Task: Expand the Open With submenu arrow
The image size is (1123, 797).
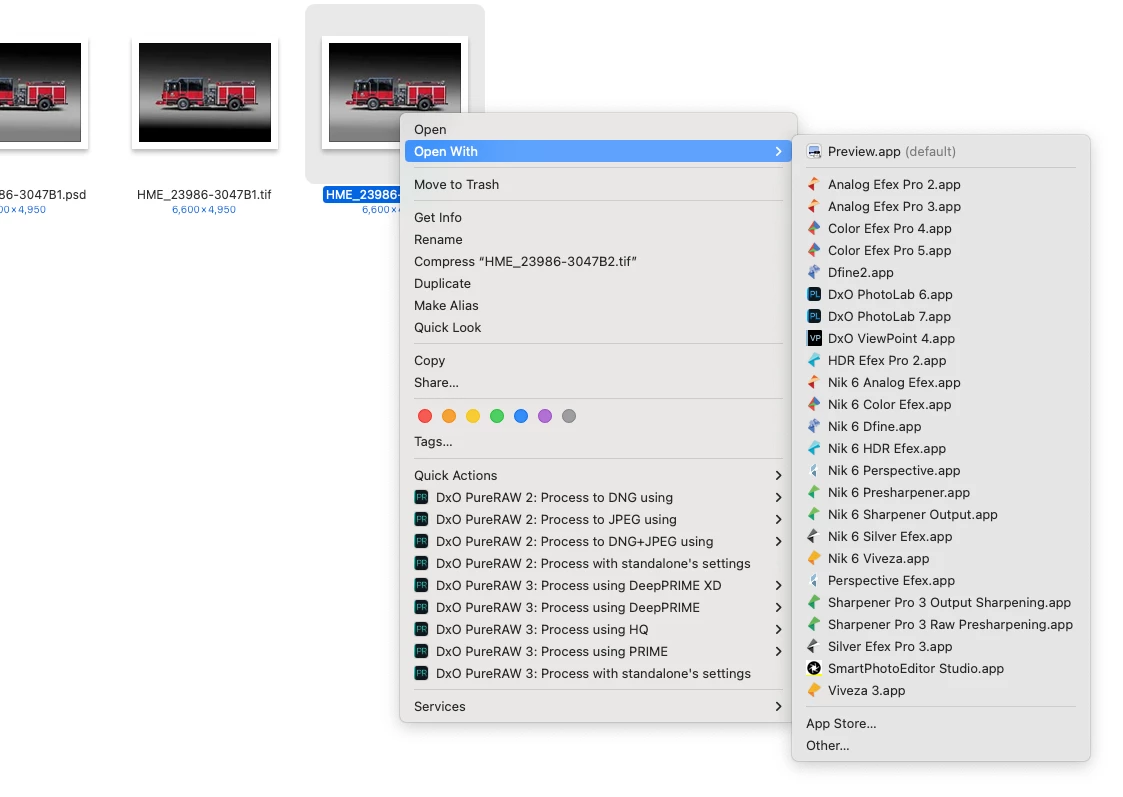Action: (778, 151)
